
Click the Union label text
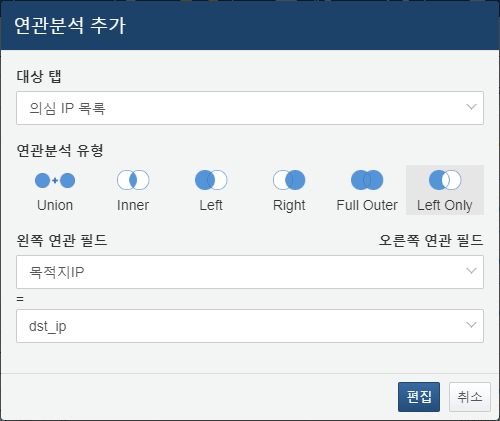coord(55,205)
